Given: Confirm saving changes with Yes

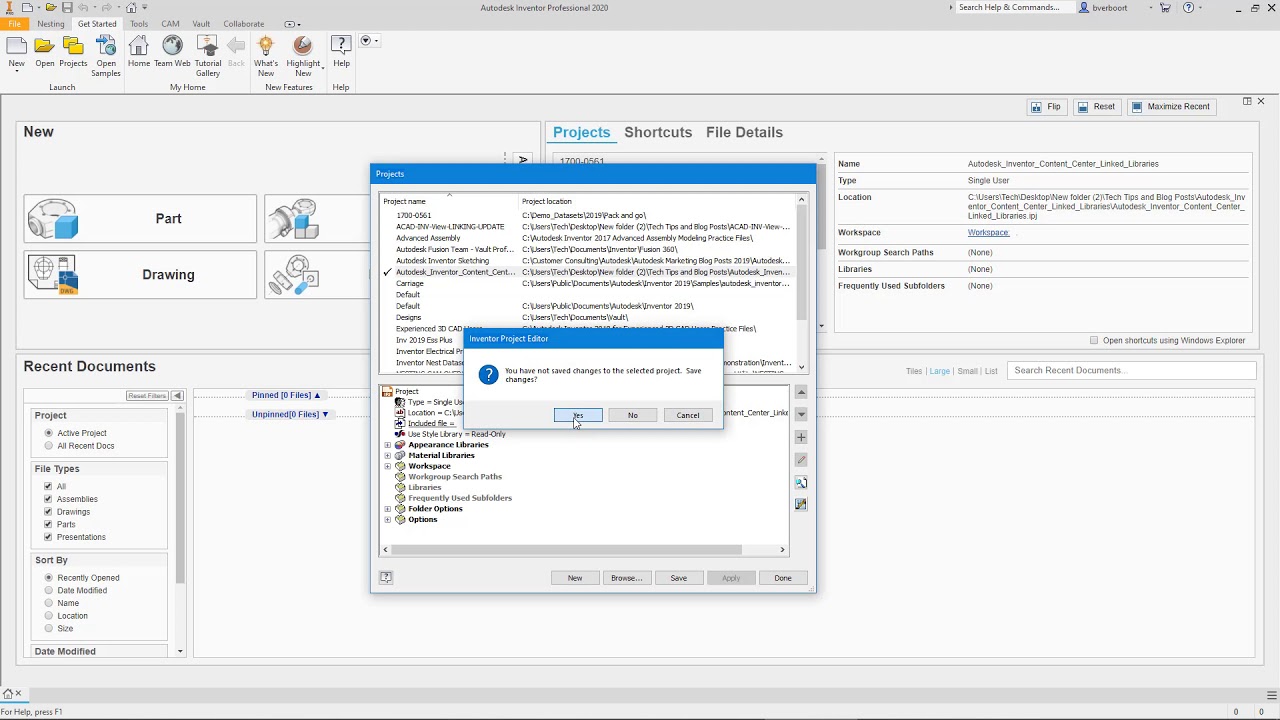Looking at the screenshot, I should tap(578, 415).
